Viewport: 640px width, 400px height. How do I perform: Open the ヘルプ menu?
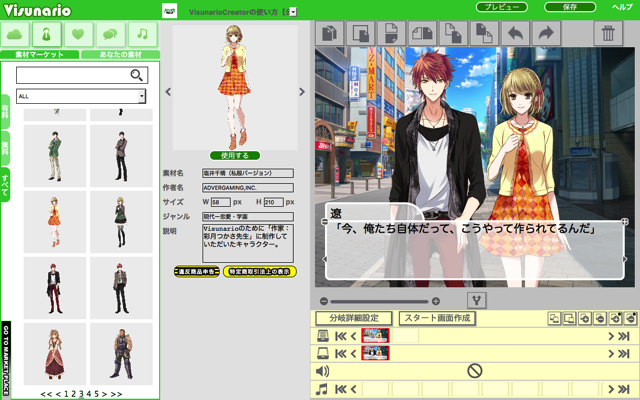(x=624, y=7)
